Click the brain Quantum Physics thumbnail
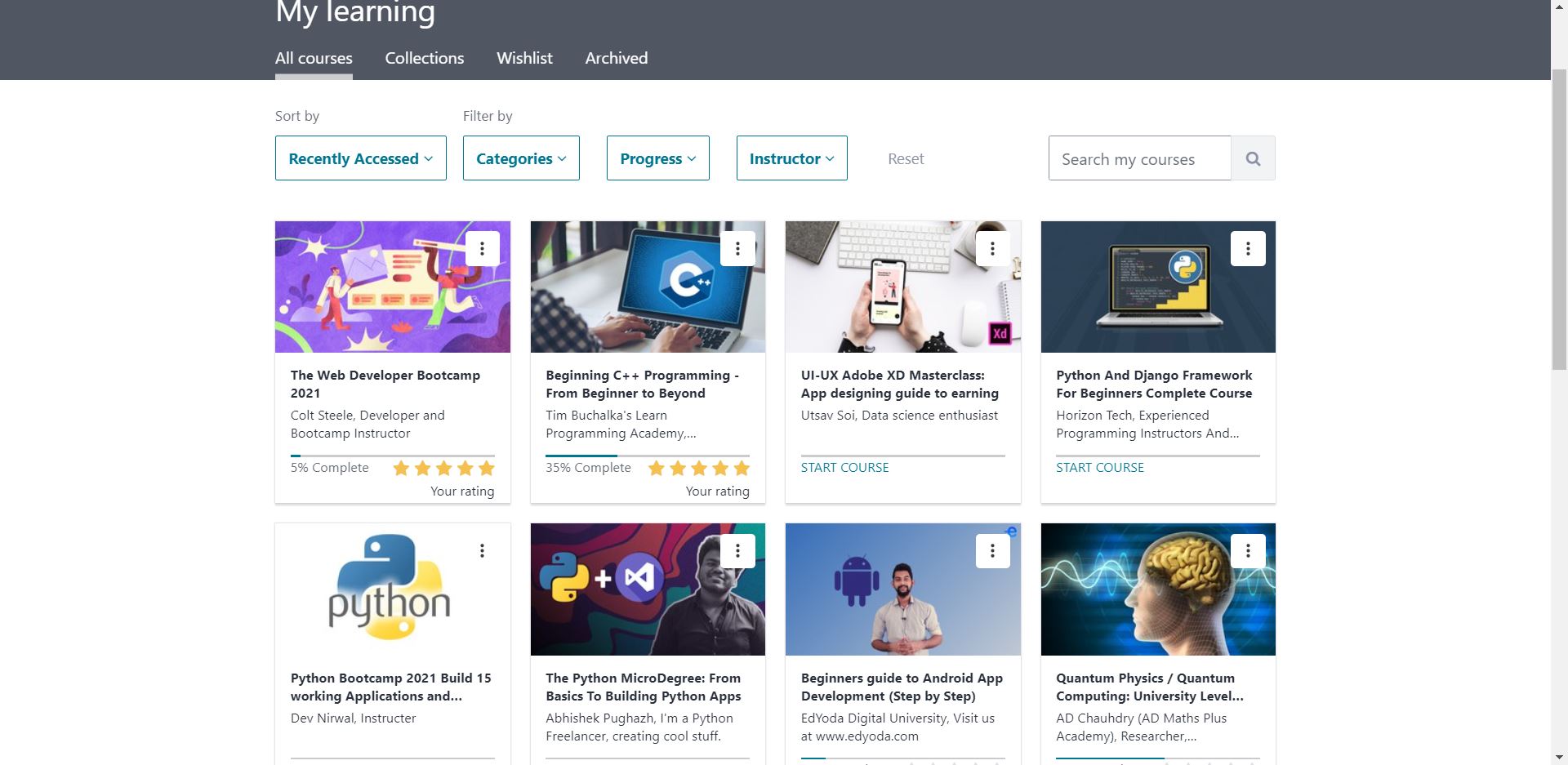This screenshot has width=1568, height=765. 1158,589
